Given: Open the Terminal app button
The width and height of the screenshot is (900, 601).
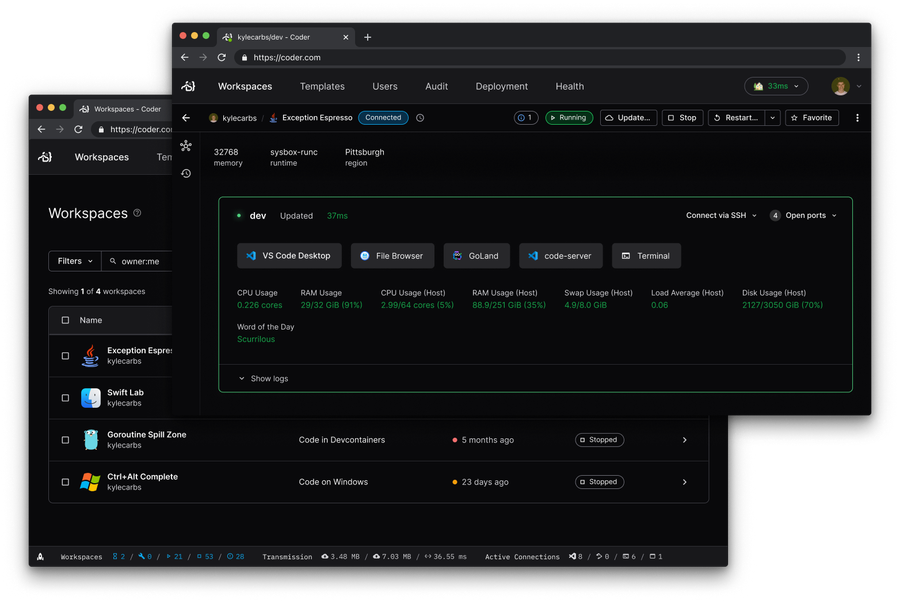Looking at the screenshot, I should pyautogui.click(x=646, y=255).
